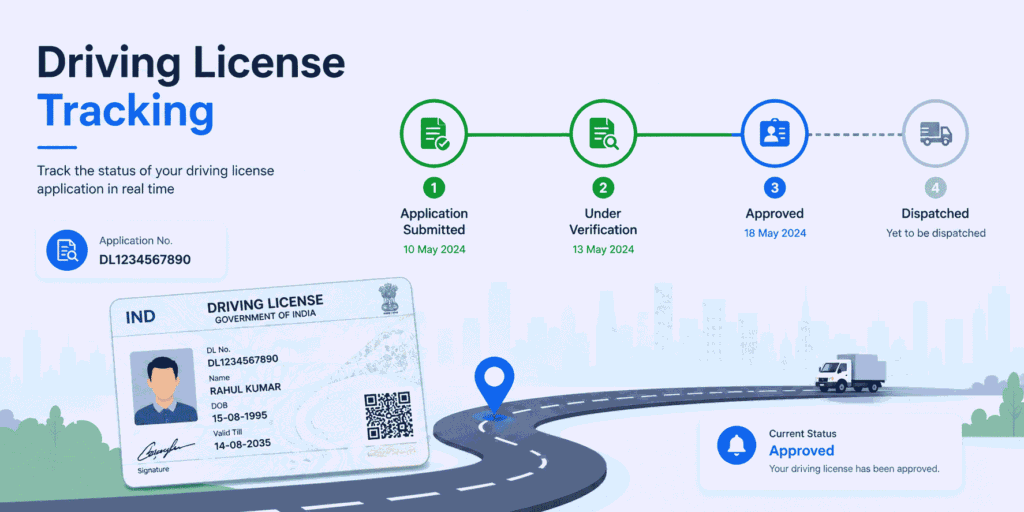This screenshot has width=1024, height=512.
Task: Click the date 13 May 2024
Action: 603,249
